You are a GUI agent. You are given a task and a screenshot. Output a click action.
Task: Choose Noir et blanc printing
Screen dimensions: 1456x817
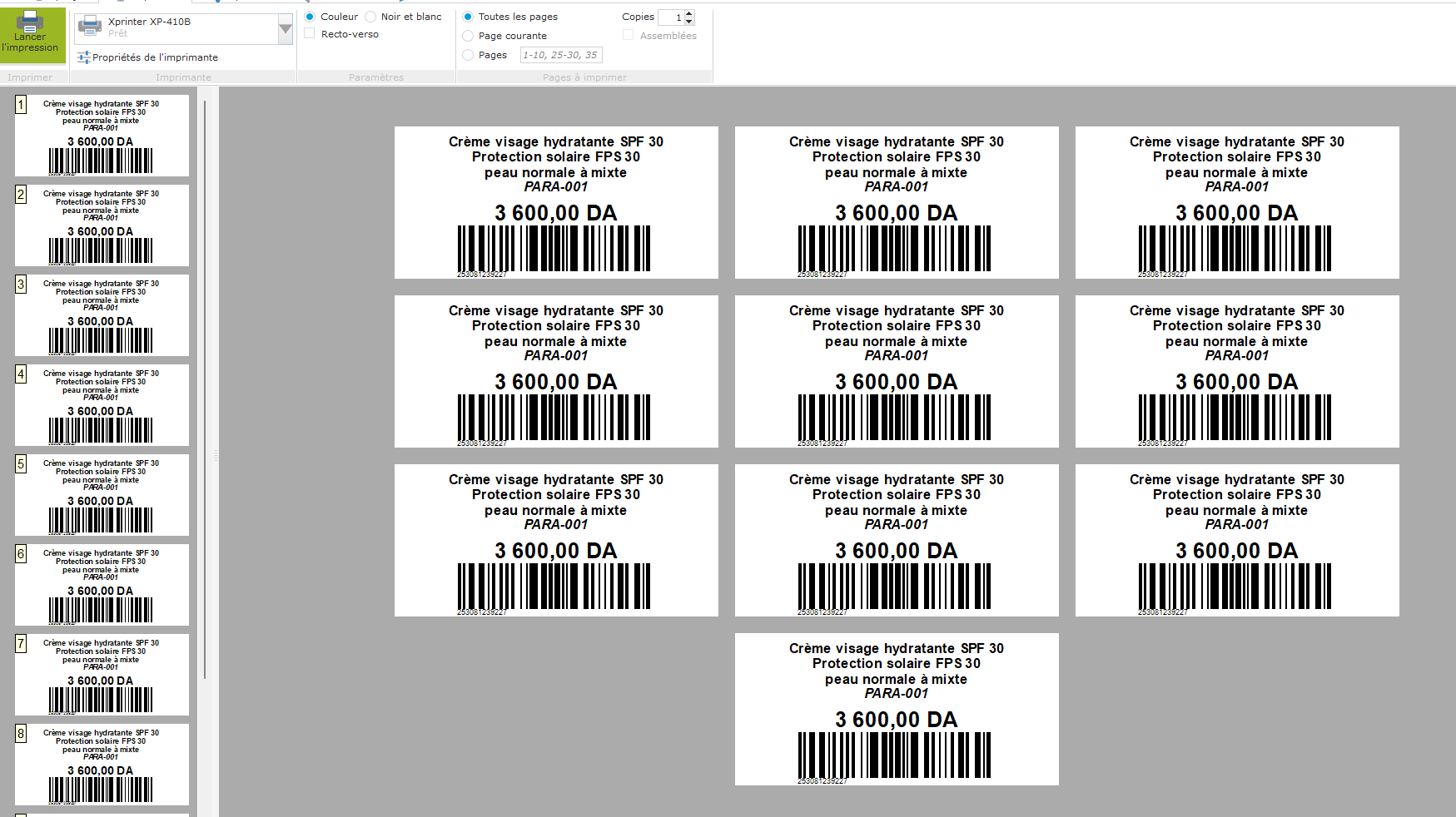(x=371, y=17)
